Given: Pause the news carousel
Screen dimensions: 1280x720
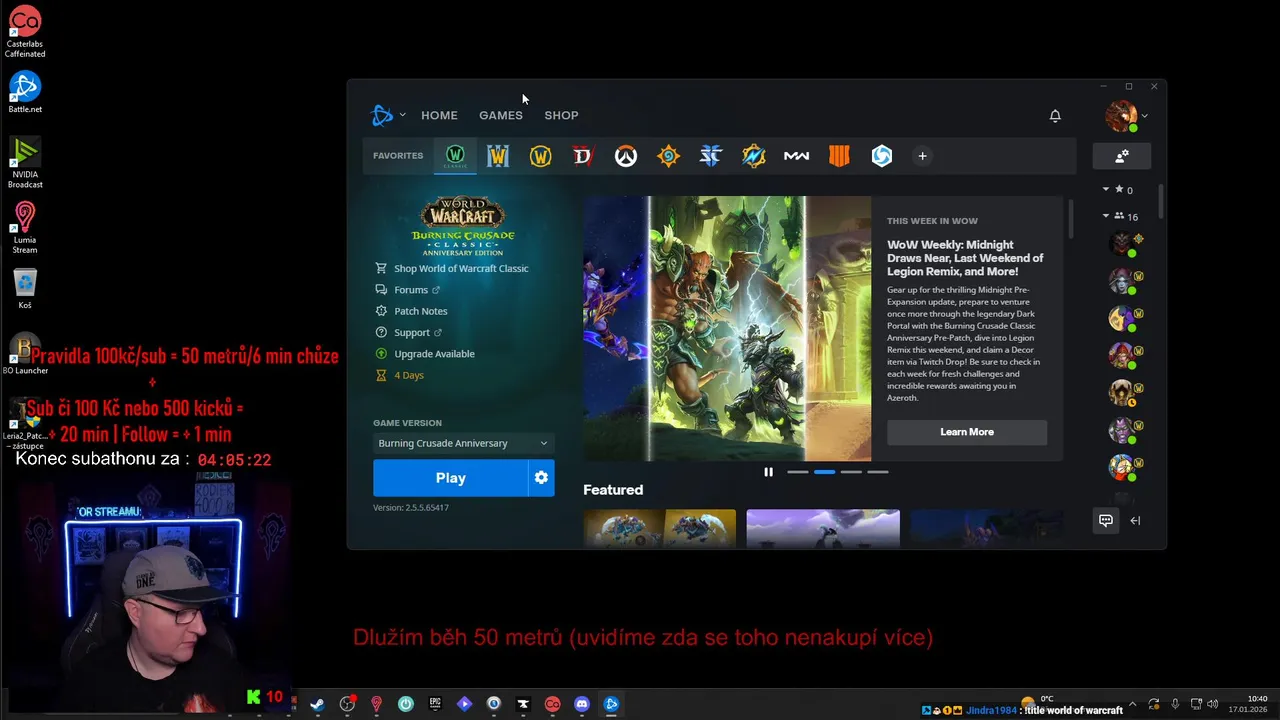Looking at the screenshot, I should pyautogui.click(x=768, y=472).
